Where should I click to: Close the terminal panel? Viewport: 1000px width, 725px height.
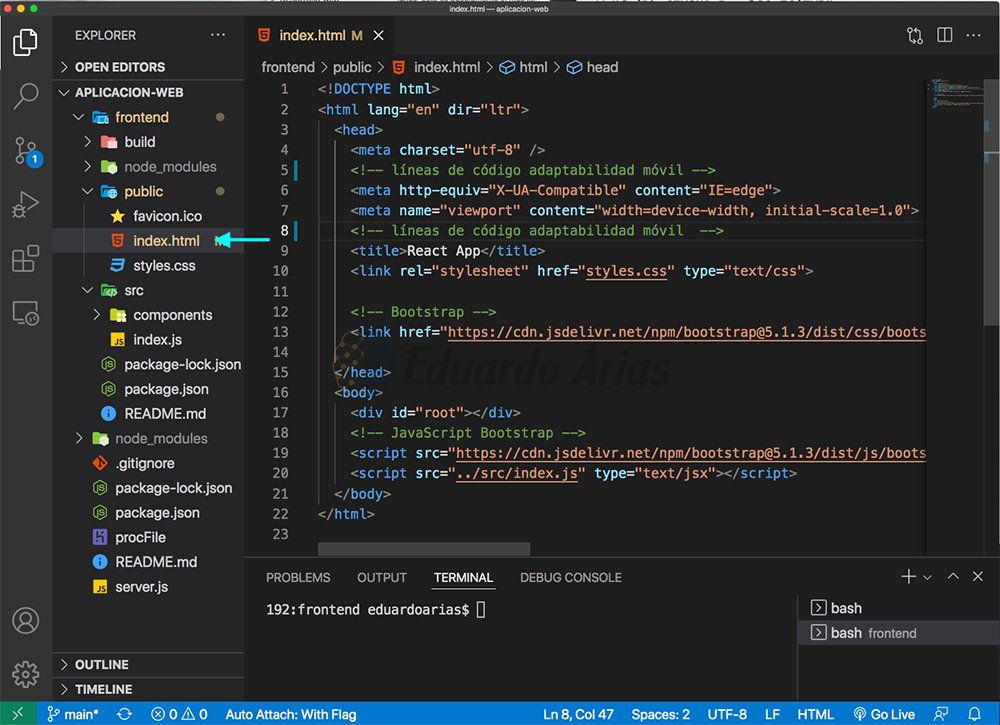pos(978,576)
